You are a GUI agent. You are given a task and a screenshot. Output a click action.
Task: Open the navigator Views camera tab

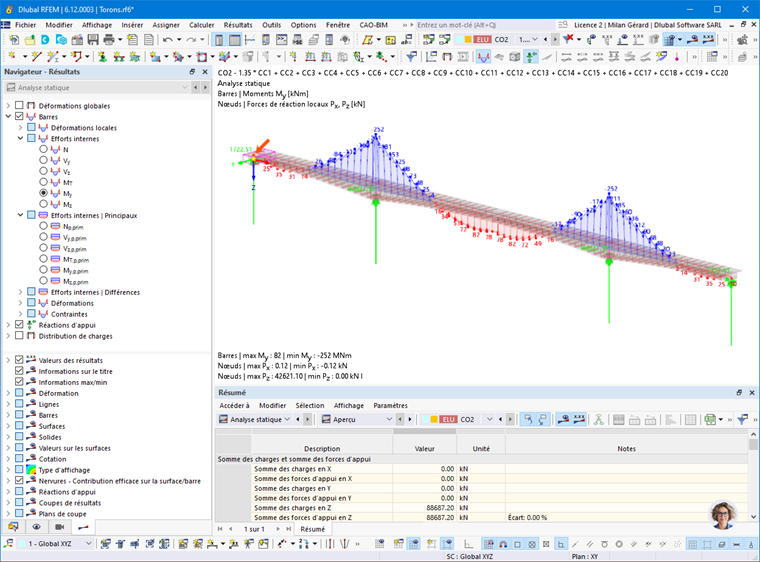tap(60, 527)
